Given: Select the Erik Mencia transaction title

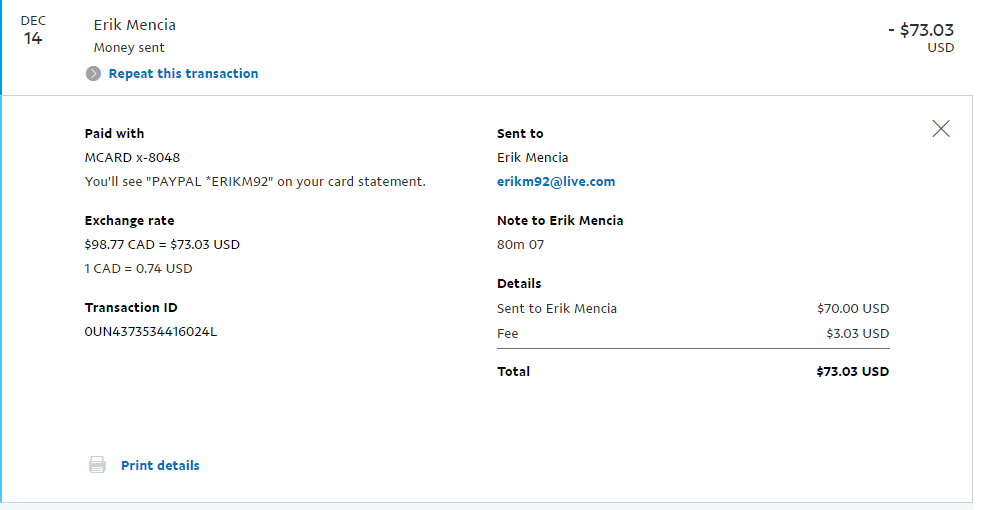Looking at the screenshot, I should click(135, 25).
